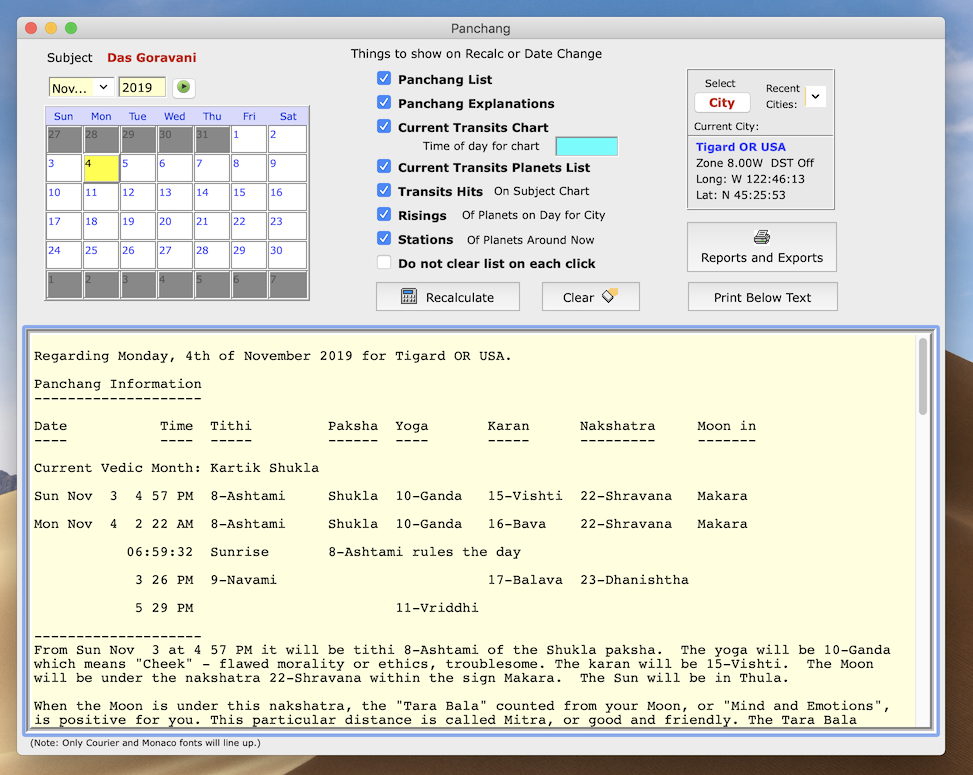Toggle the Panchang List checkbox
973x775 pixels.
pyautogui.click(x=384, y=79)
